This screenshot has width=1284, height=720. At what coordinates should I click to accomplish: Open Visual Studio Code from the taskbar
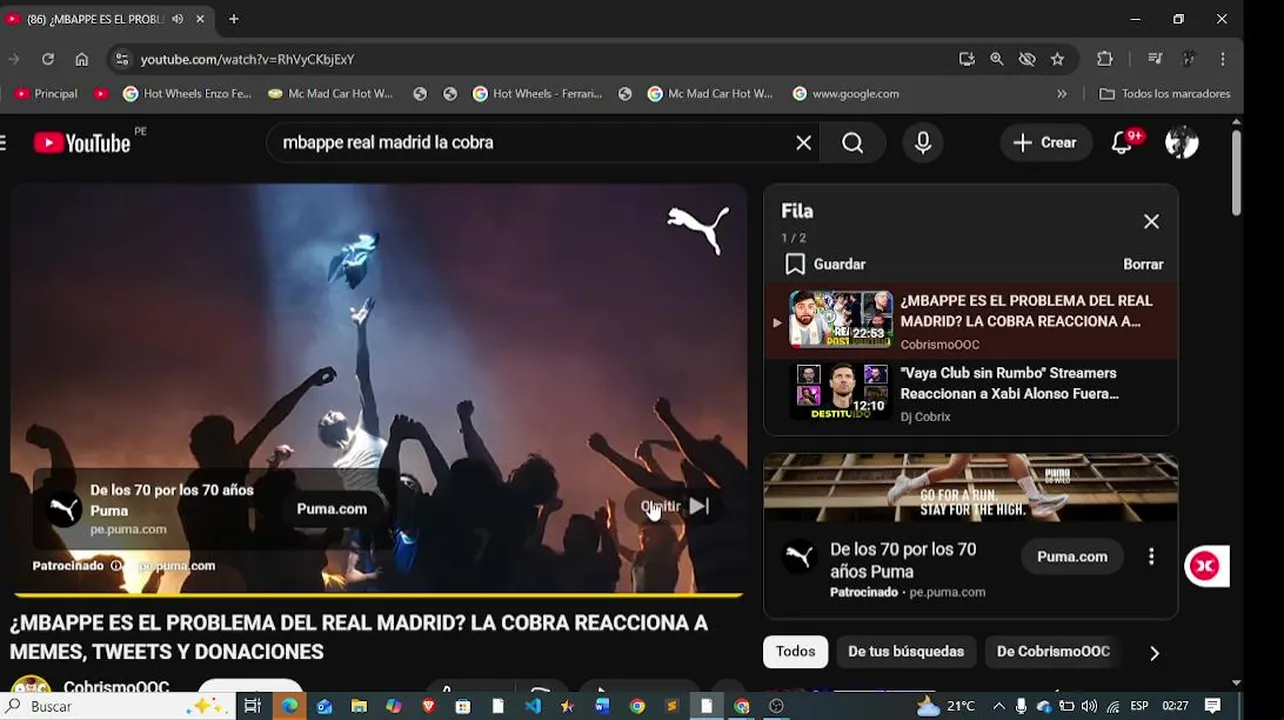pos(532,706)
